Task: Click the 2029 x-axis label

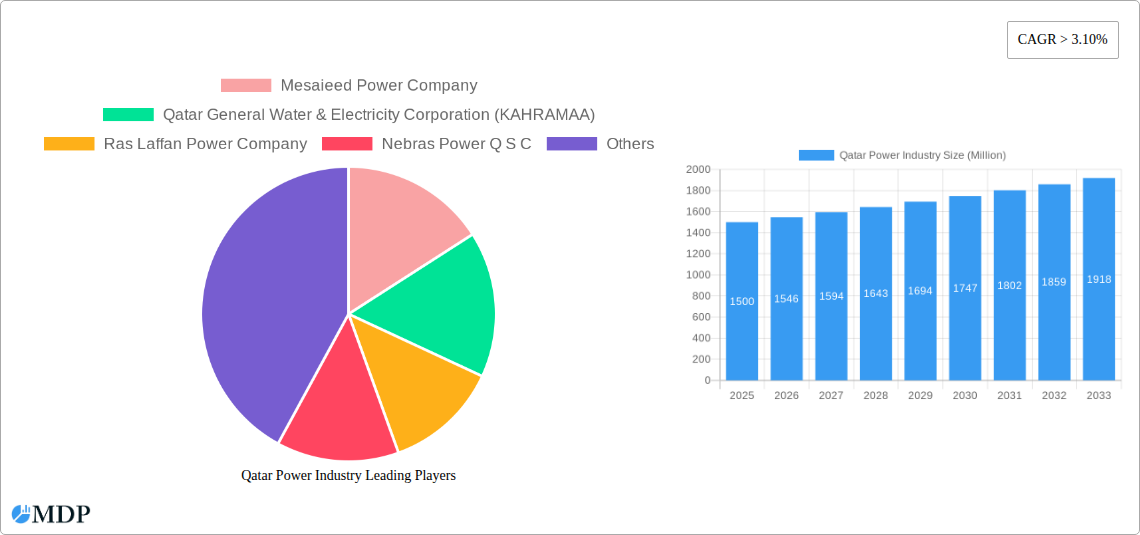Action: 920,396
